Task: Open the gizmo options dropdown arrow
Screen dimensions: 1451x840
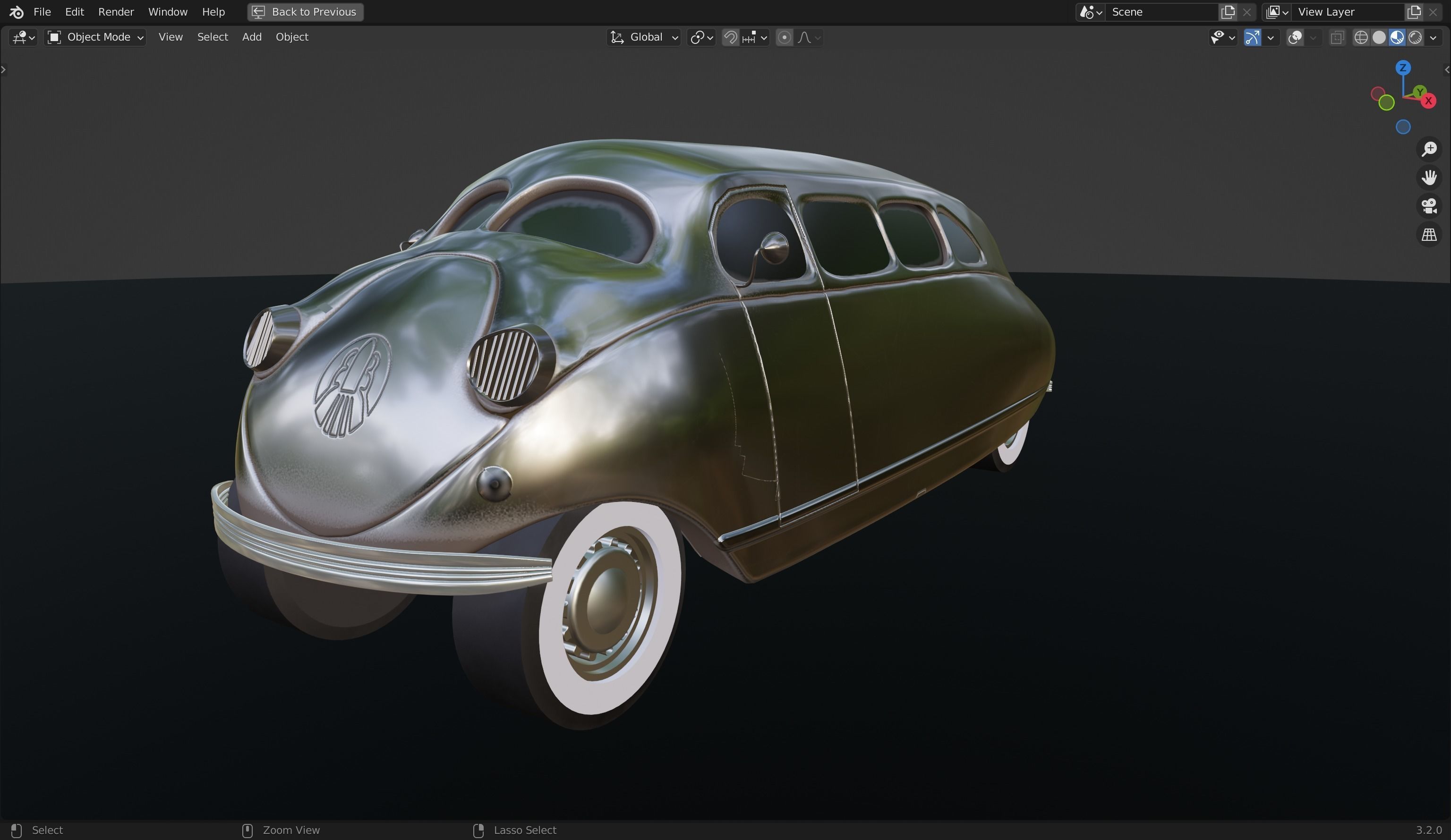Action: coord(1270,37)
